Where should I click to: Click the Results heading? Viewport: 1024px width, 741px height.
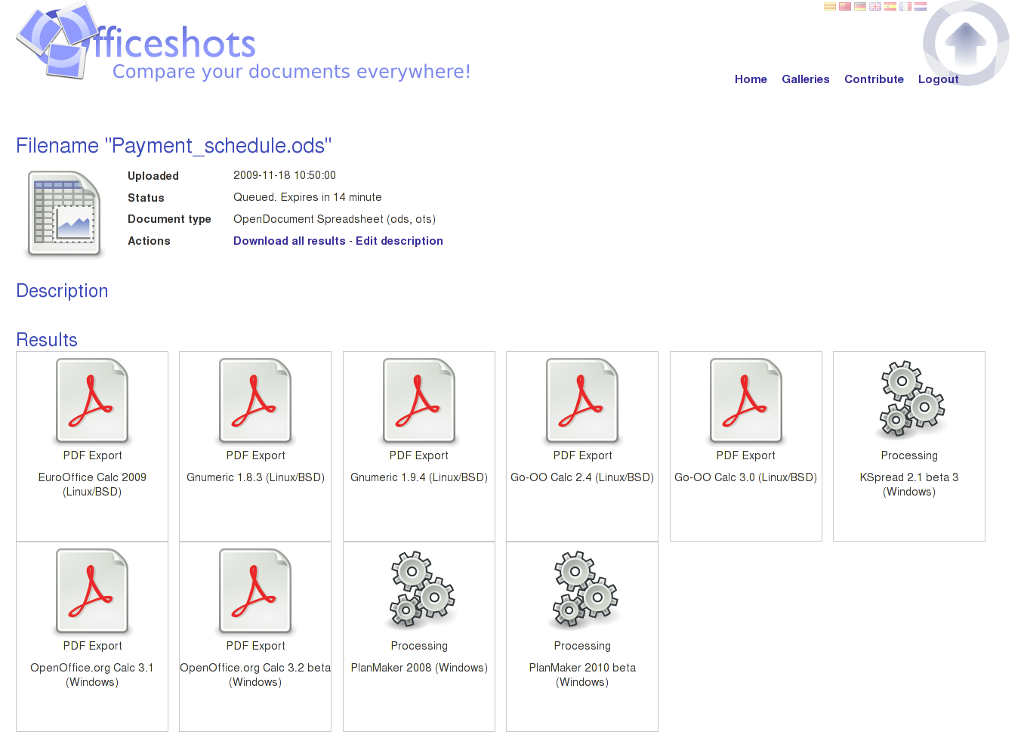[46, 339]
